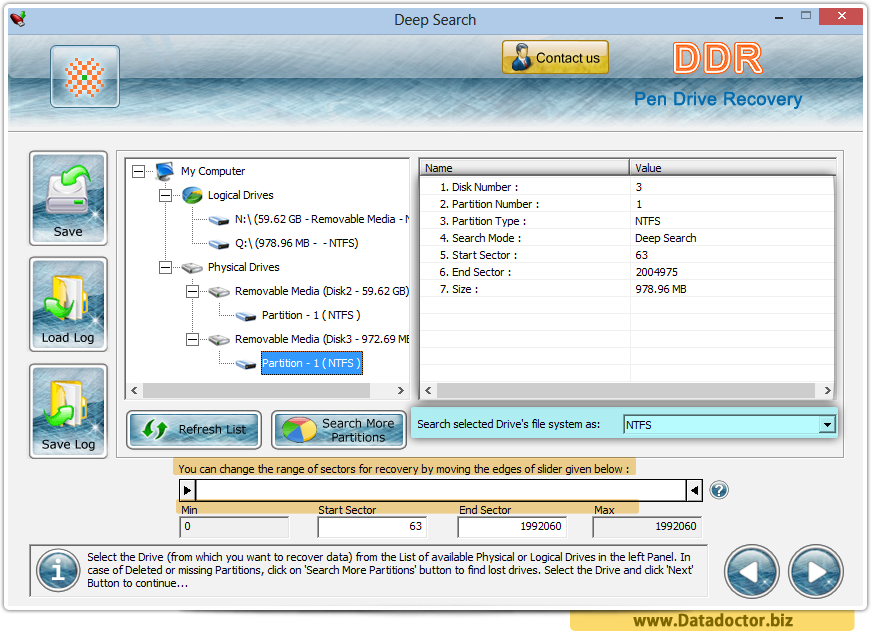The width and height of the screenshot is (871, 631).
Task: Select the N:\ 59.62 GB logical drive
Action: tap(321, 219)
